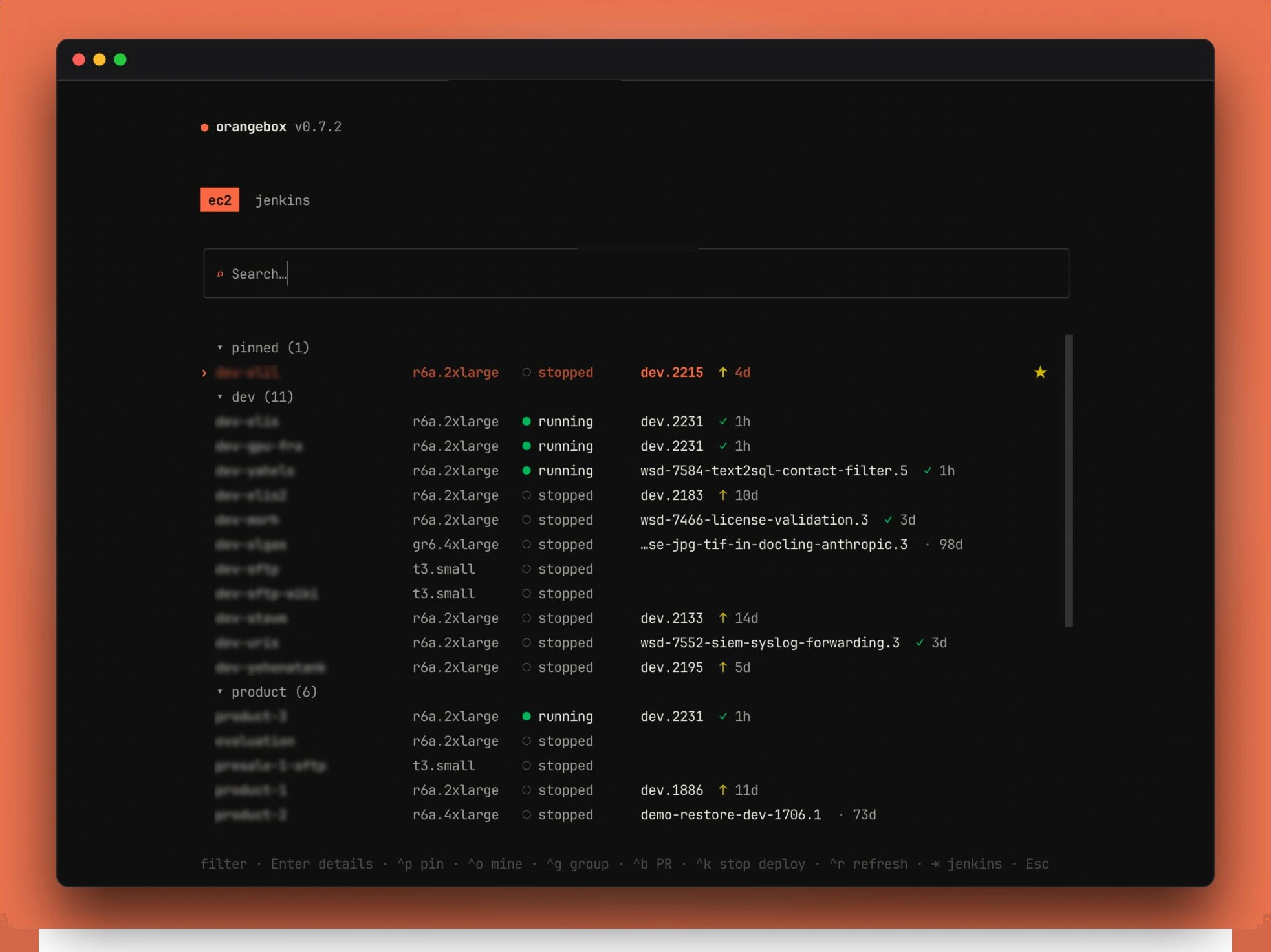The image size is (1271, 952).
Task: Select the ec2 tab
Action: click(x=220, y=200)
